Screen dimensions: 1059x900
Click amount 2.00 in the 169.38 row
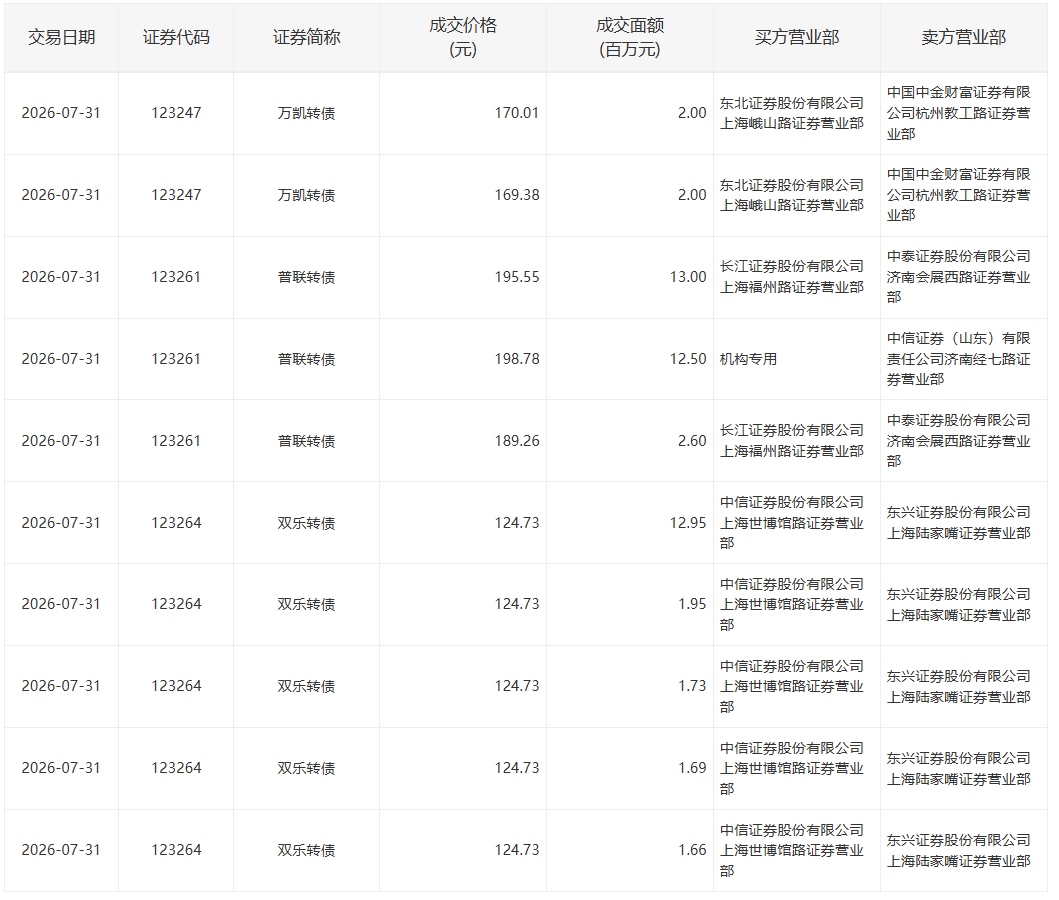[692, 195]
